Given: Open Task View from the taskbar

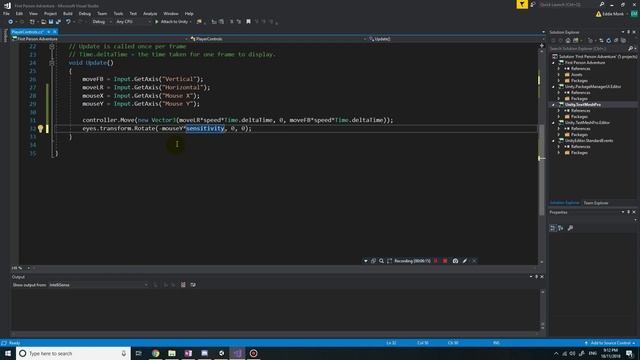Looking at the screenshot, I should pos(139,353).
